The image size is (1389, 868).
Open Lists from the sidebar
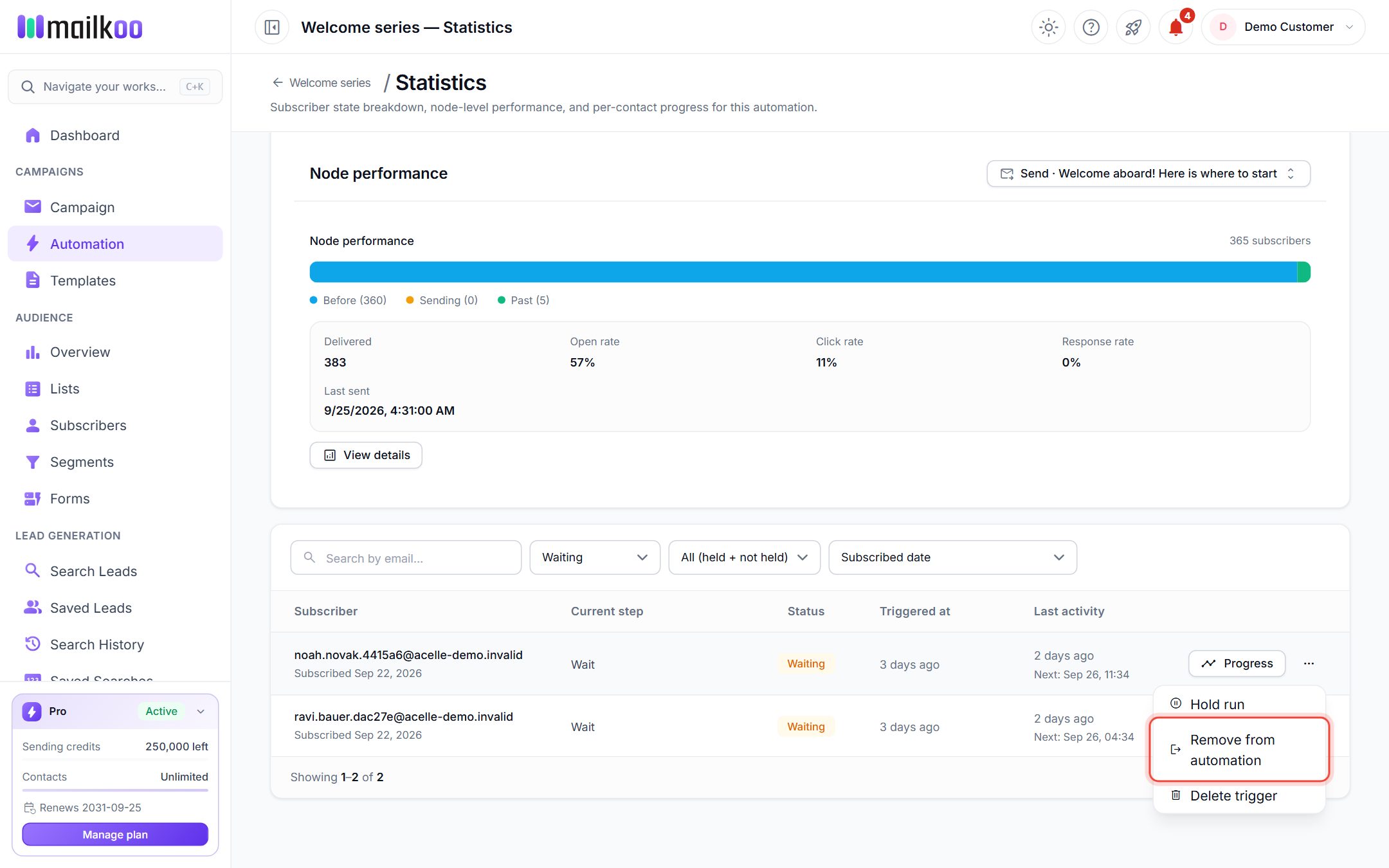[115, 388]
